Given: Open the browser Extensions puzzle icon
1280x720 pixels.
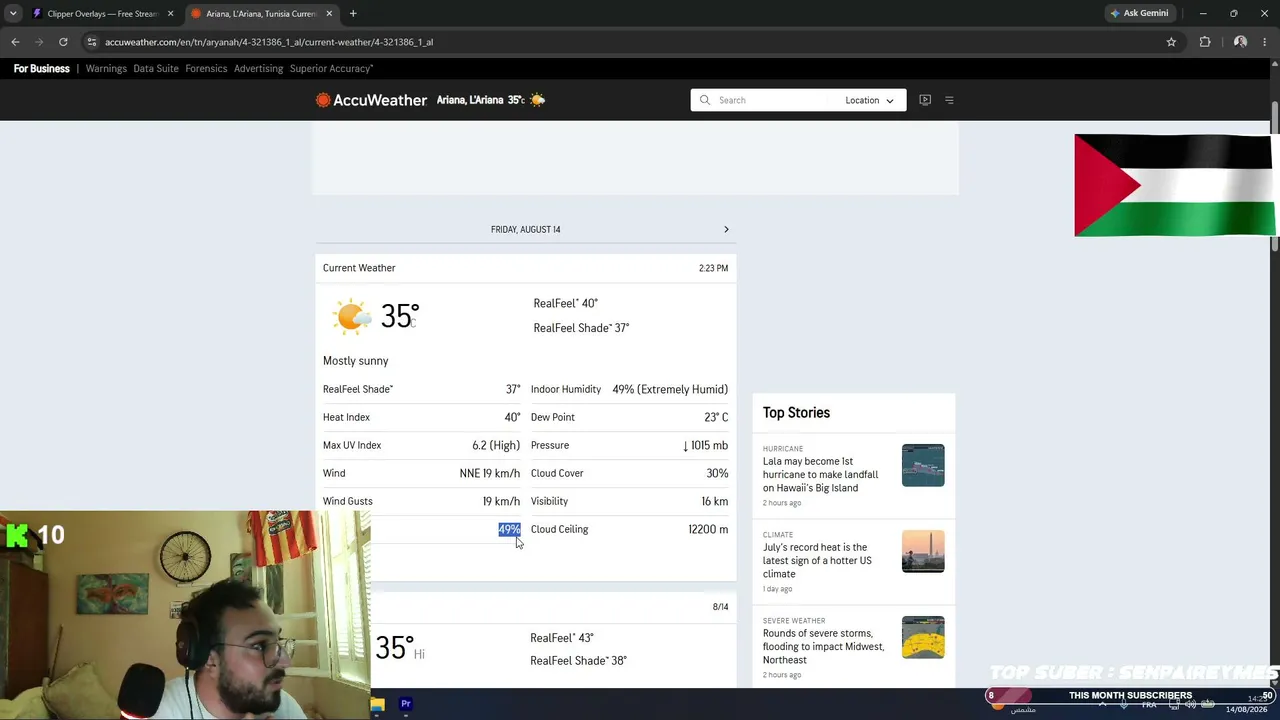Looking at the screenshot, I should tap(1205, 42).
